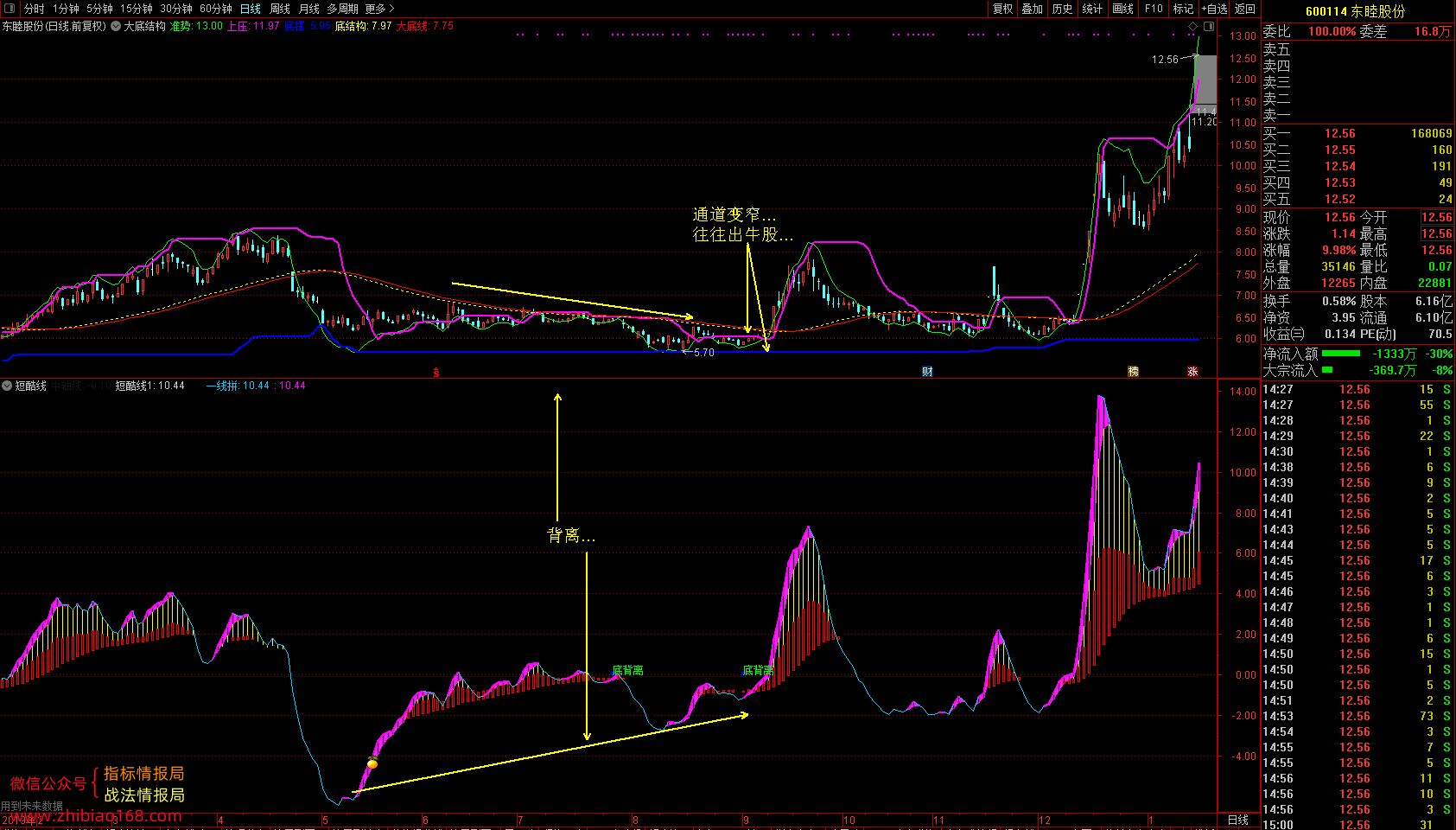
Task: Click the 短酷线1: 10.44 value
Action: [149, 386]
